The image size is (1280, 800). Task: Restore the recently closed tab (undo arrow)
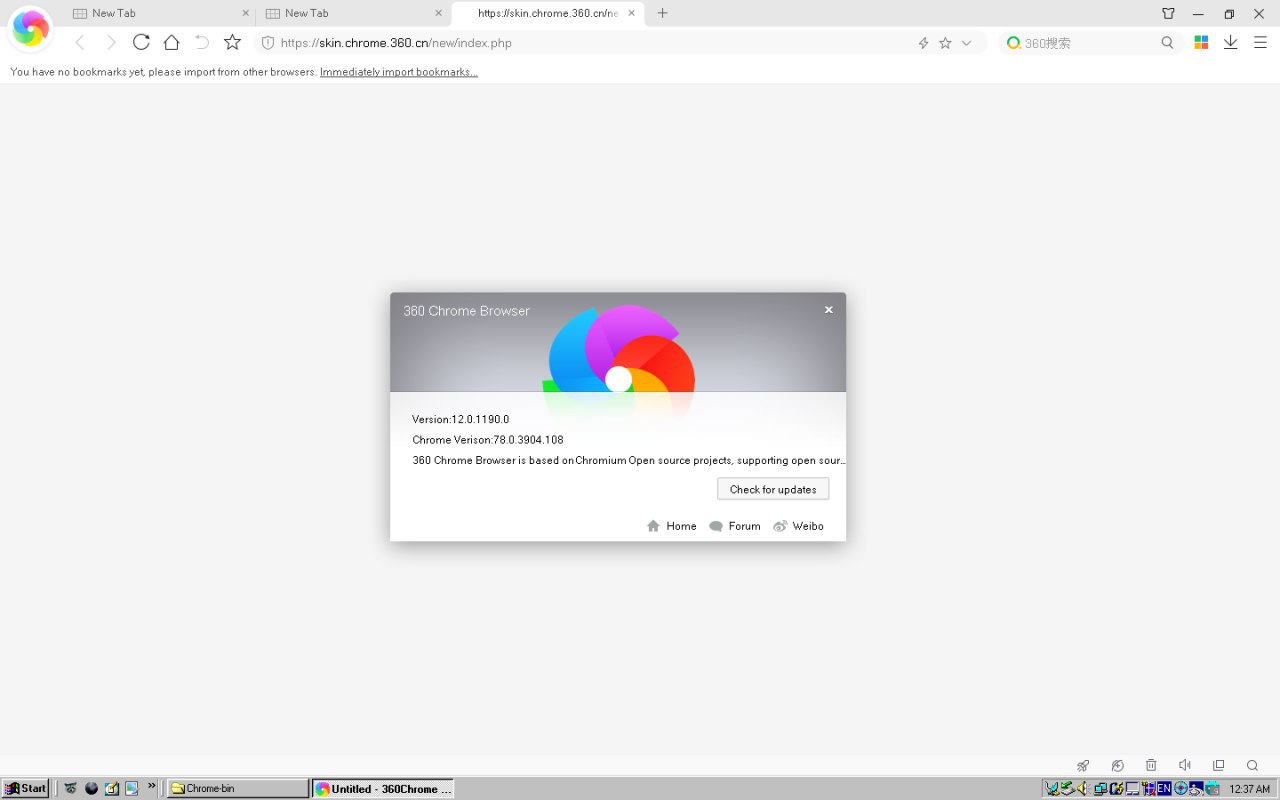tap(202, 42)
